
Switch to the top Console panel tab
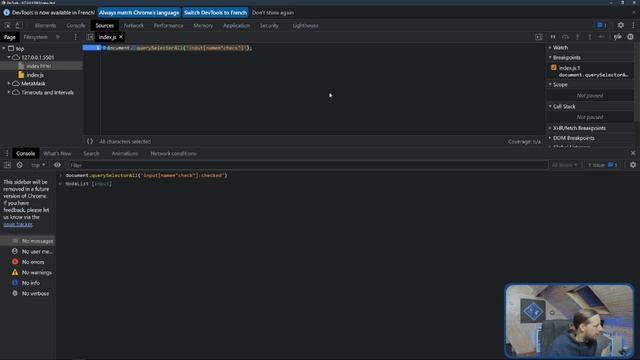coord(76,25)
